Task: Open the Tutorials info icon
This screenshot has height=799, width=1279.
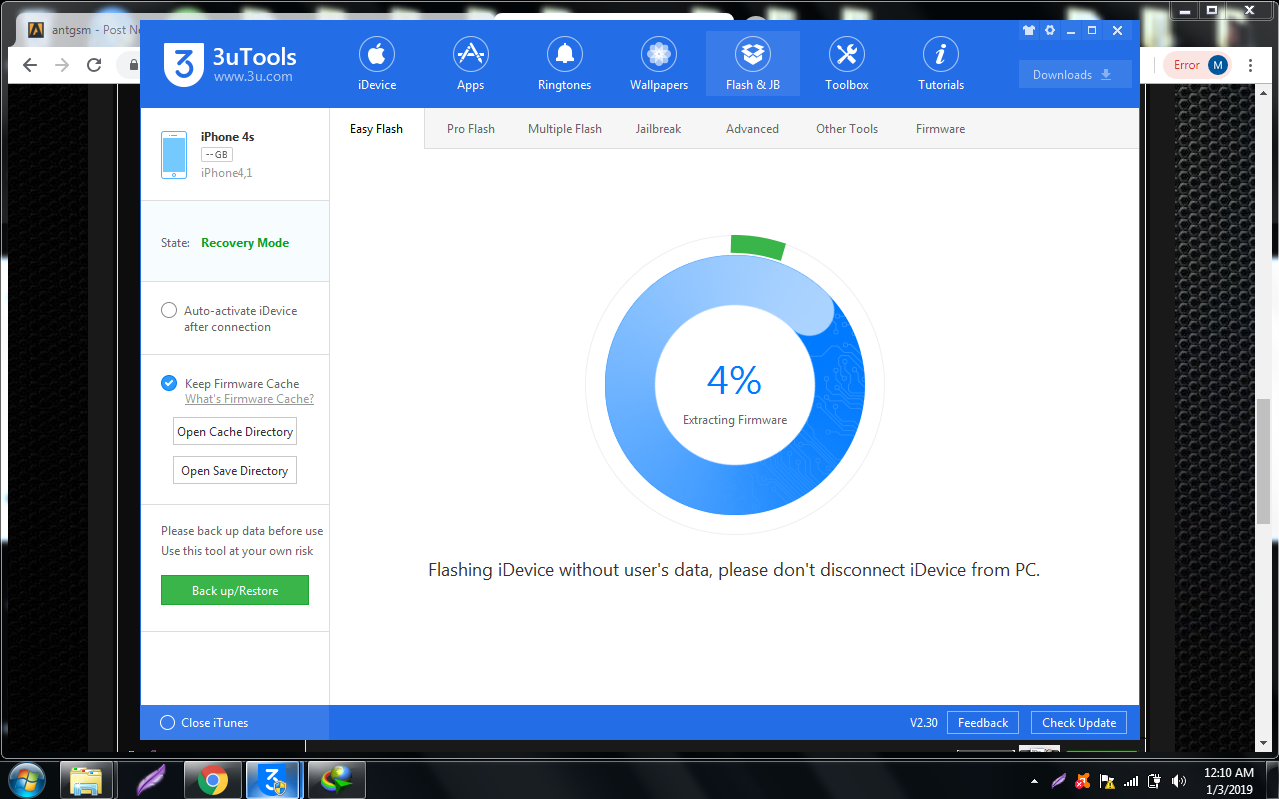Action: [941, 54]
